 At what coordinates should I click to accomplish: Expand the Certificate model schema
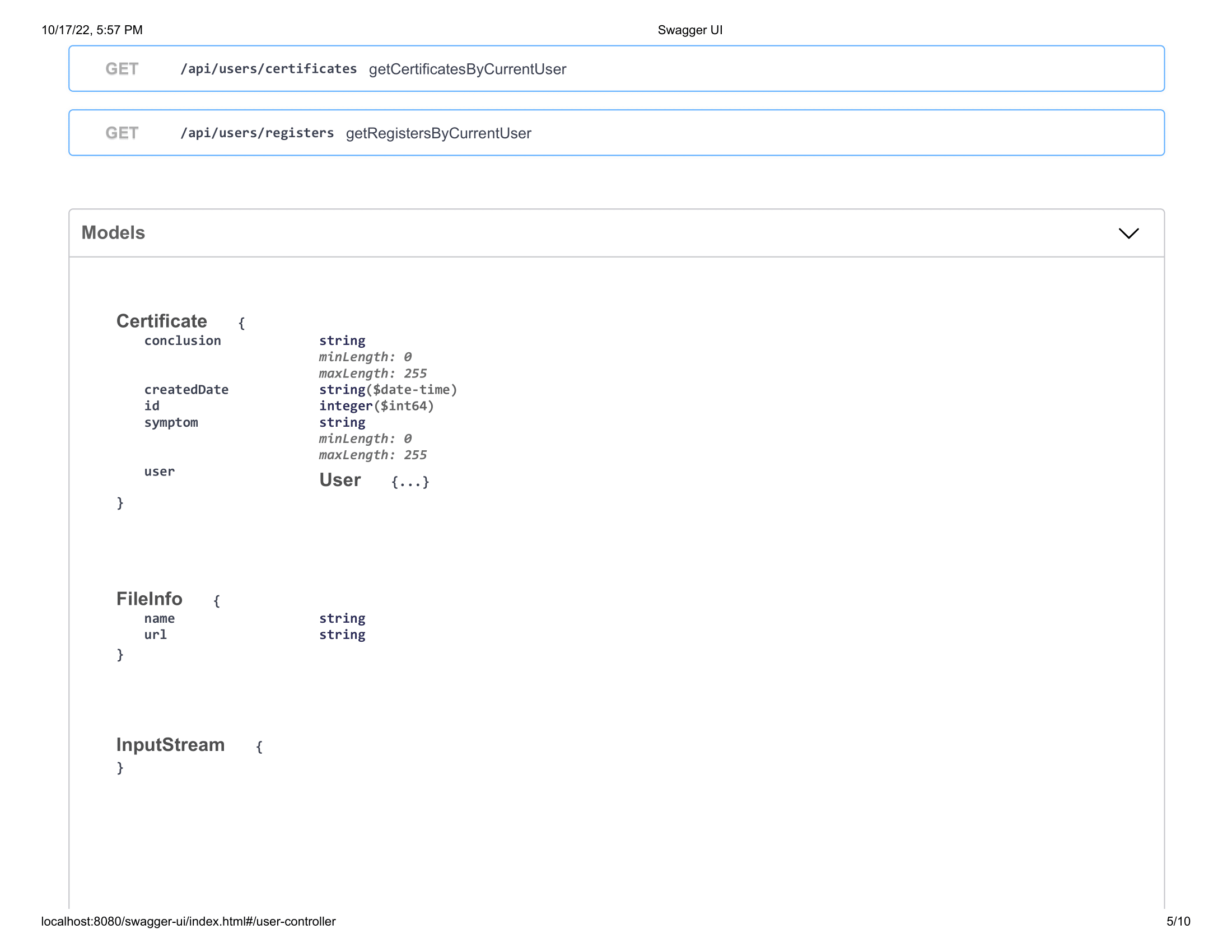point(161,320)
